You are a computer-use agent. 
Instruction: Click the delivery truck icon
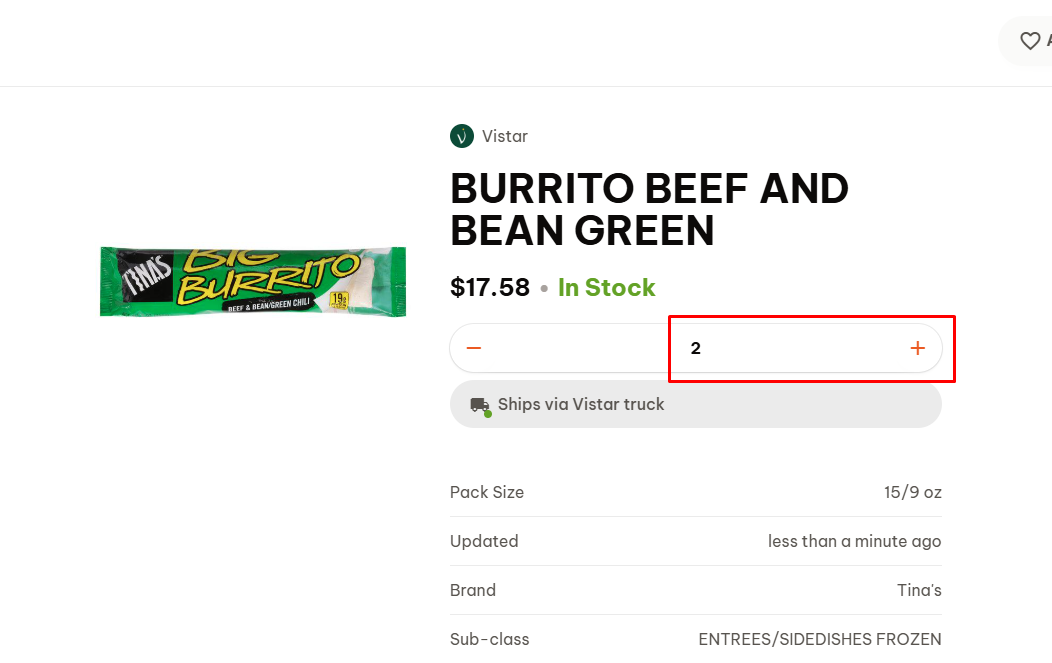pos(480,405)
